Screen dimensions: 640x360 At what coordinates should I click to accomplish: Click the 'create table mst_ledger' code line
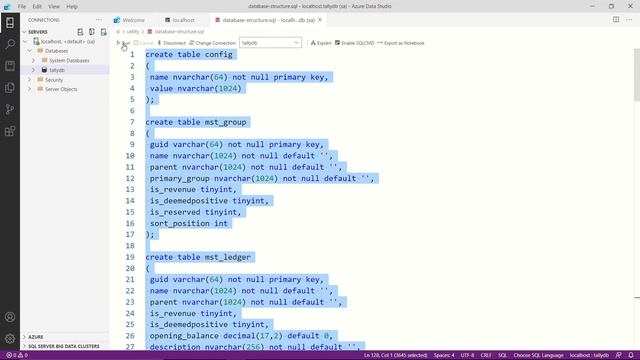click(x=198, y=257)
